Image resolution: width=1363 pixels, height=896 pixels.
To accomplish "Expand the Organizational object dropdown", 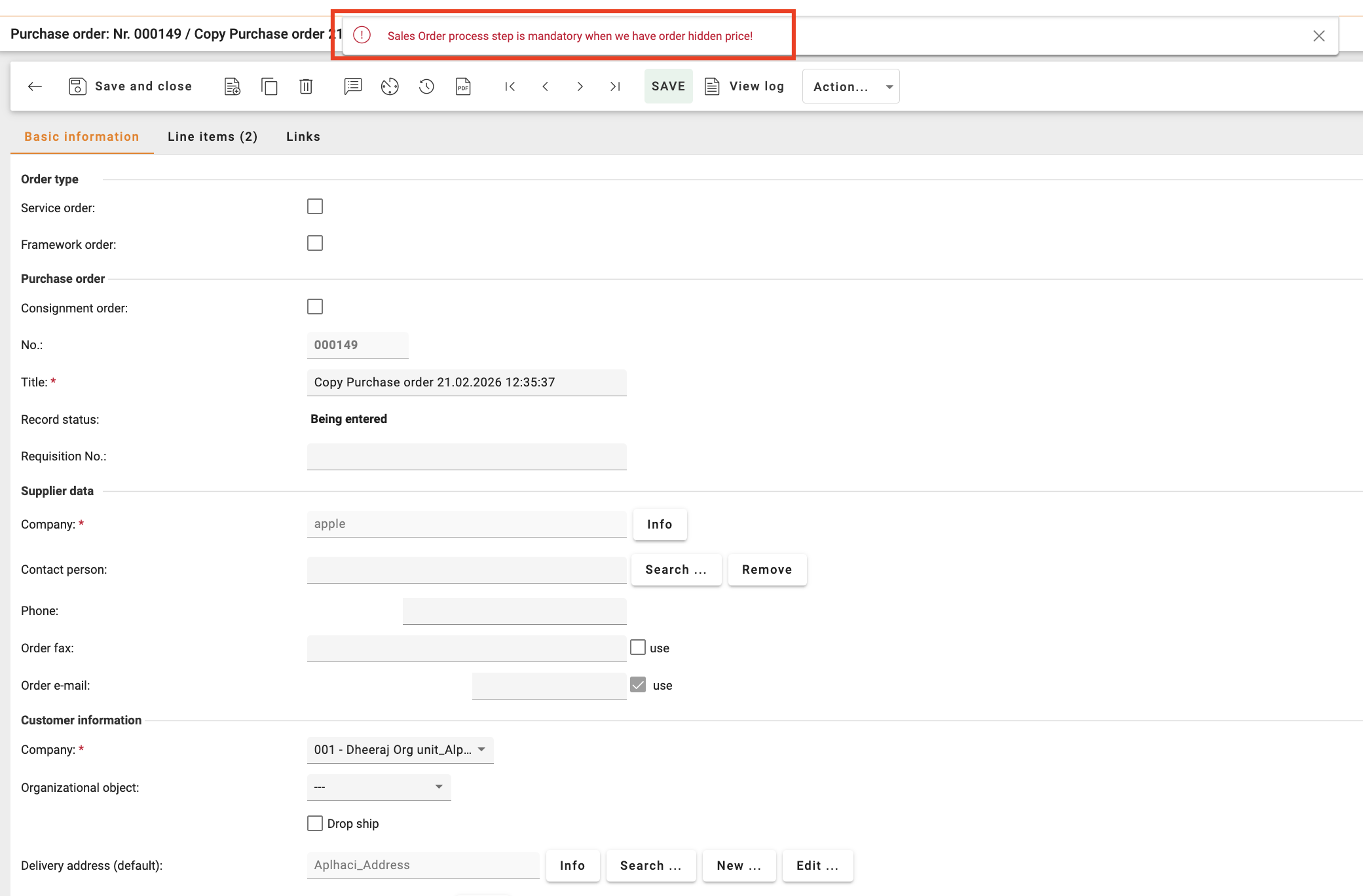I will pos(379,787).
